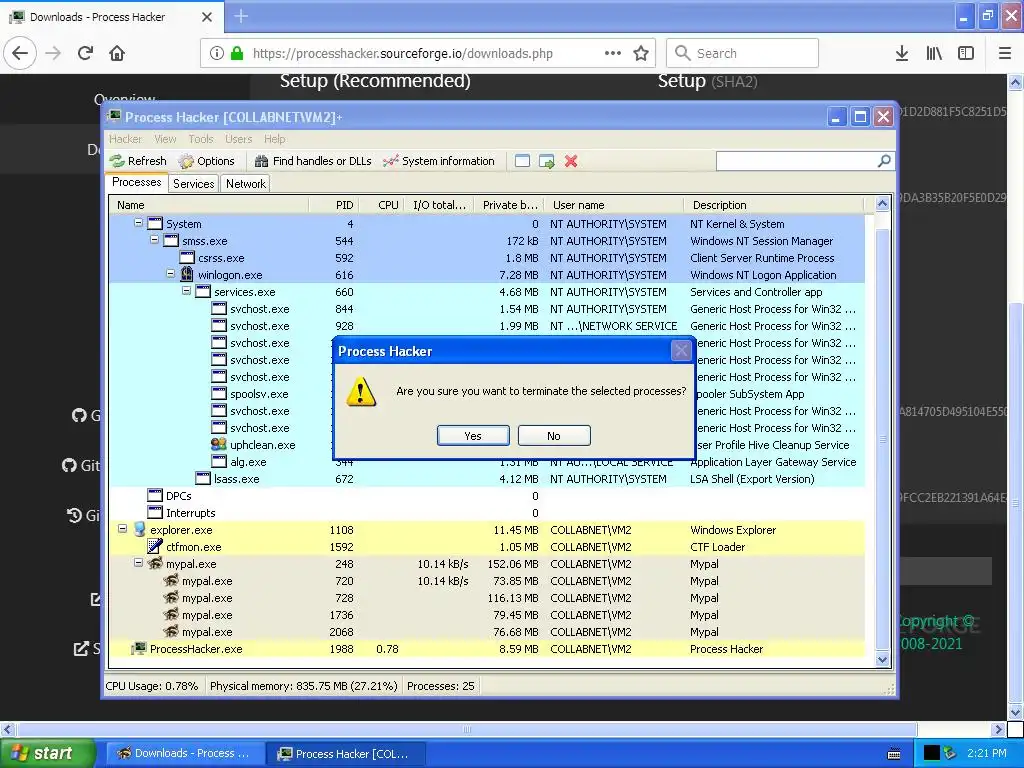1024x768 pixels.
Task: Collapse the parent mypal.exe tree node
Action: [x=138, y=562]
